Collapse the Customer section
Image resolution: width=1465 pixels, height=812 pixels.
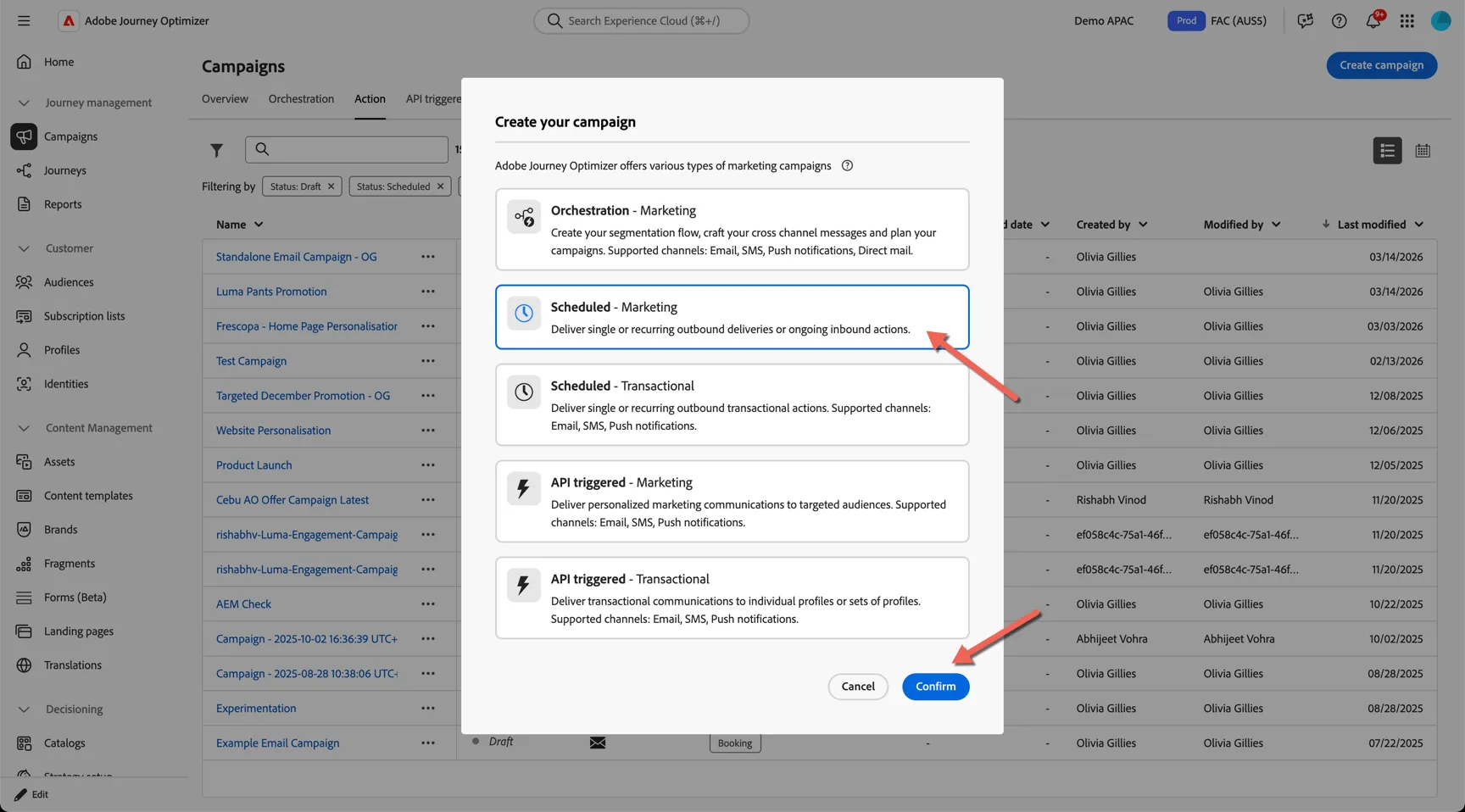(x=24, y=248)
